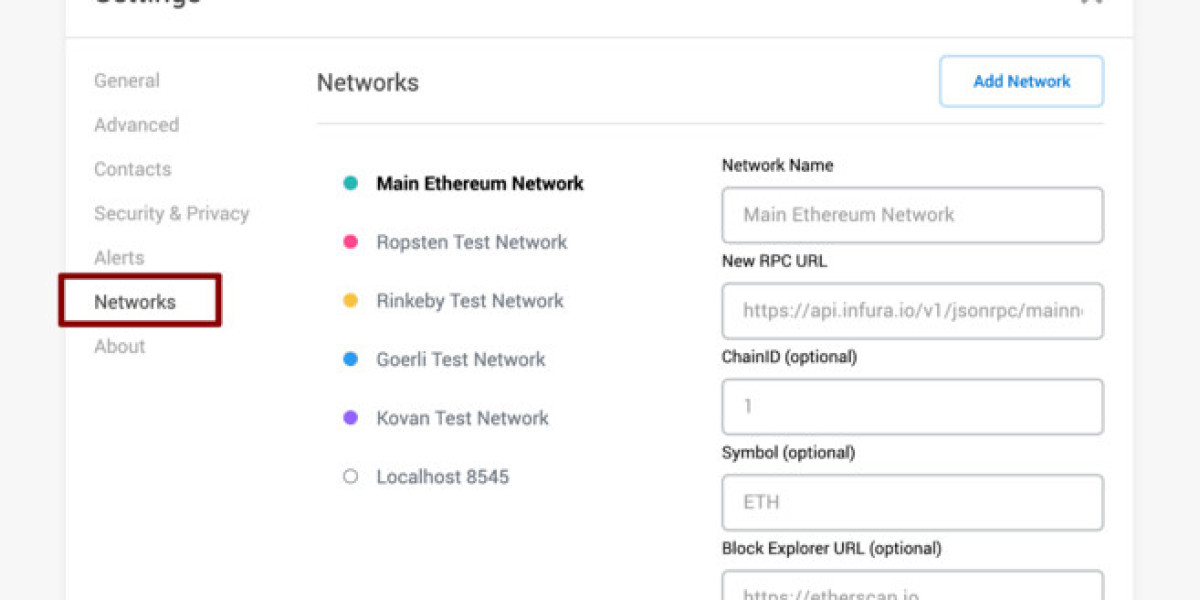The width and height of the screenshot is (1200, 600).
Task: Click inside the Network Name field
Action: pos(912,215)
